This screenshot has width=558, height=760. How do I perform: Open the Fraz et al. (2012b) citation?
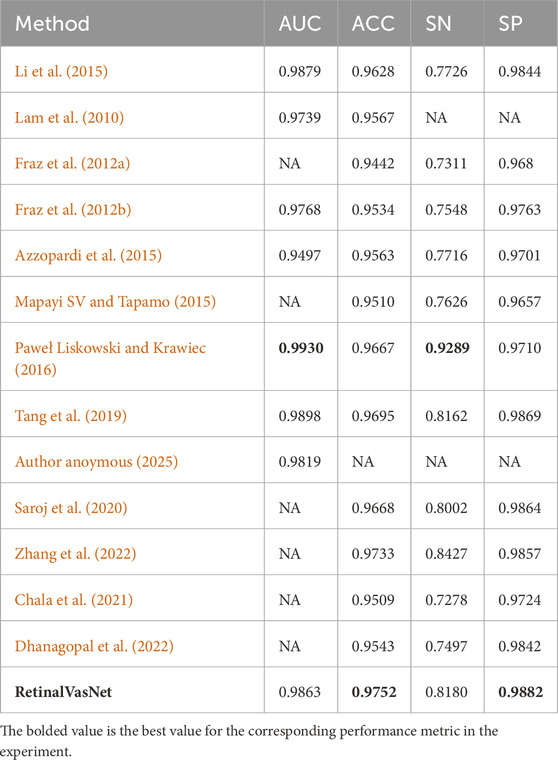(x=73, y=209)
